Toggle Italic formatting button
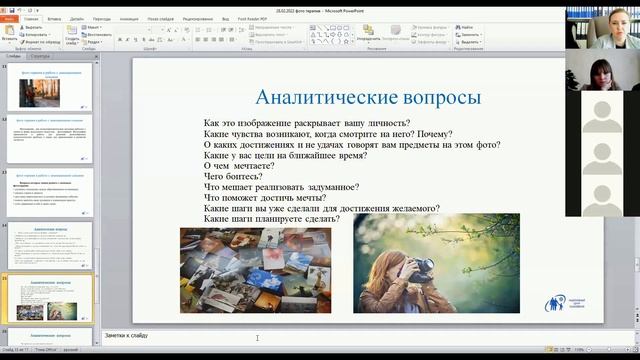Screen dimensions: 640x360 (x=127, y=40)
